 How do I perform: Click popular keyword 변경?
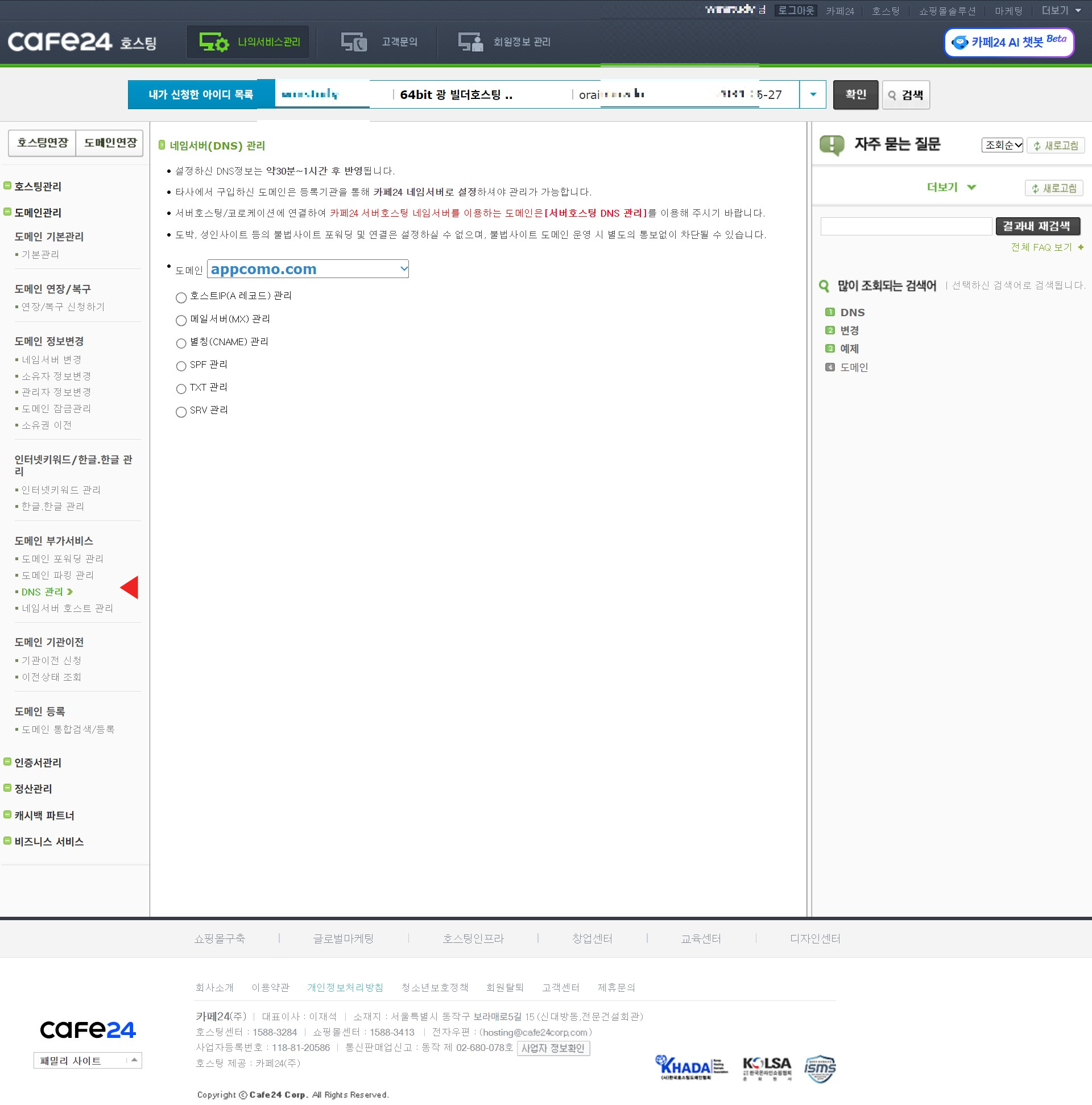[850, 330]
